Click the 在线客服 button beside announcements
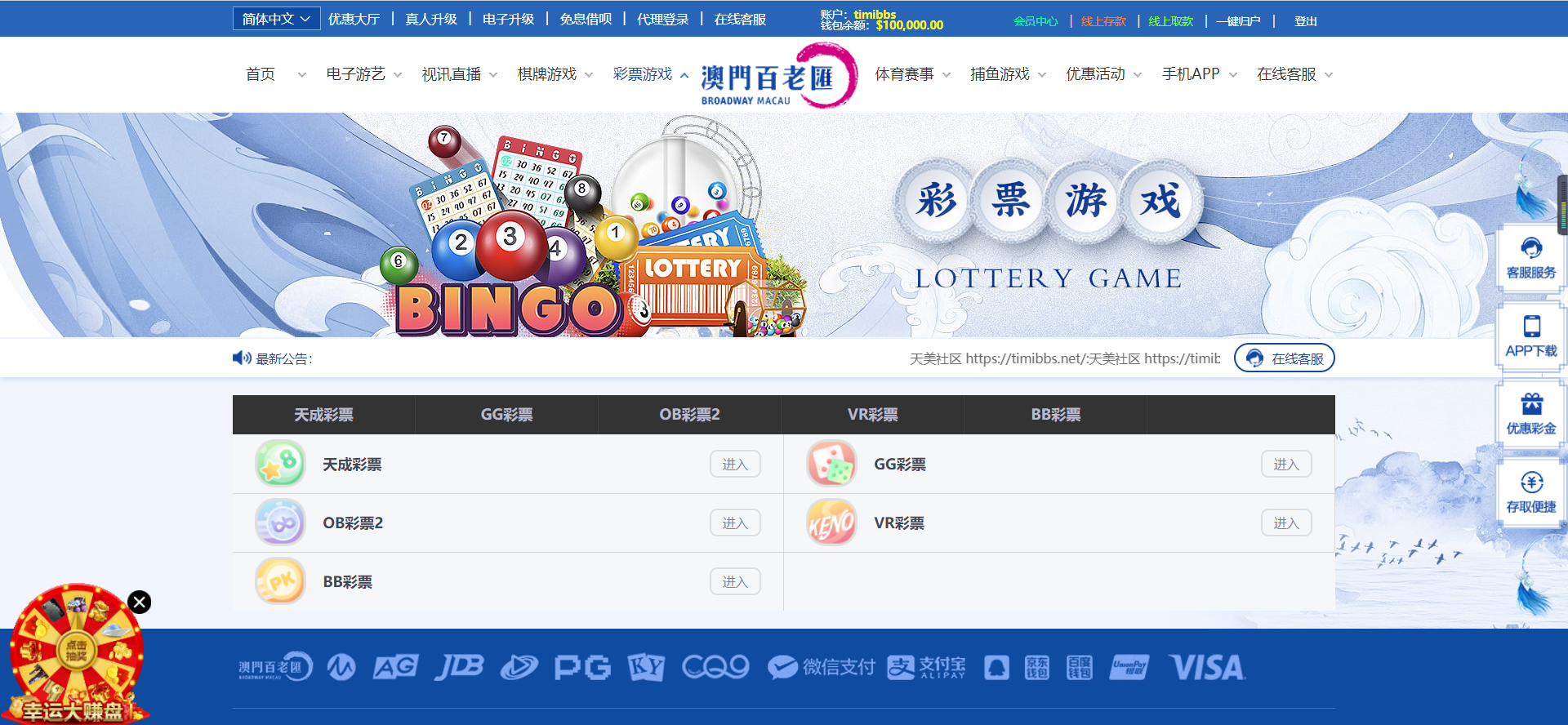 [x=1284, y=358]
